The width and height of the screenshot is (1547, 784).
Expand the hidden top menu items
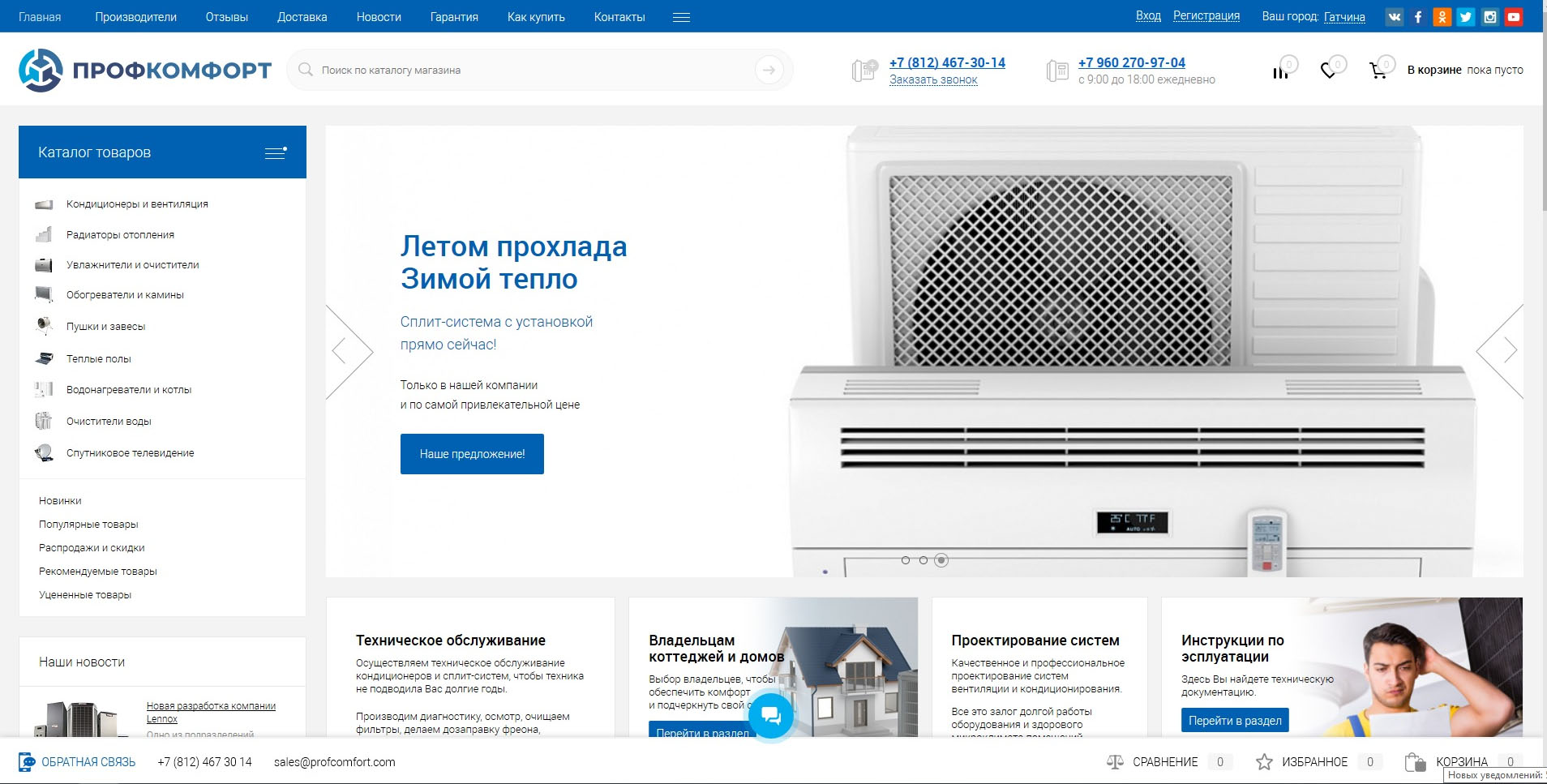[681, 17]
